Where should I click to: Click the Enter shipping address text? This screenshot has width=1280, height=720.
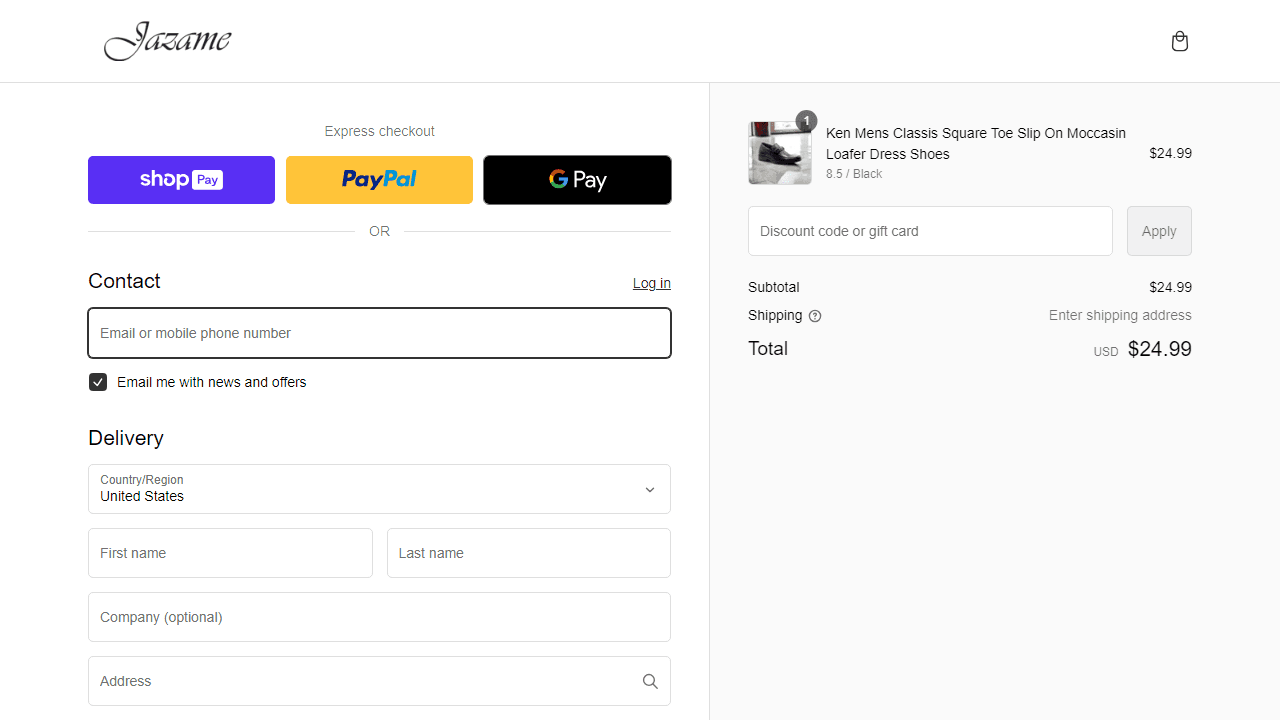1120,315
